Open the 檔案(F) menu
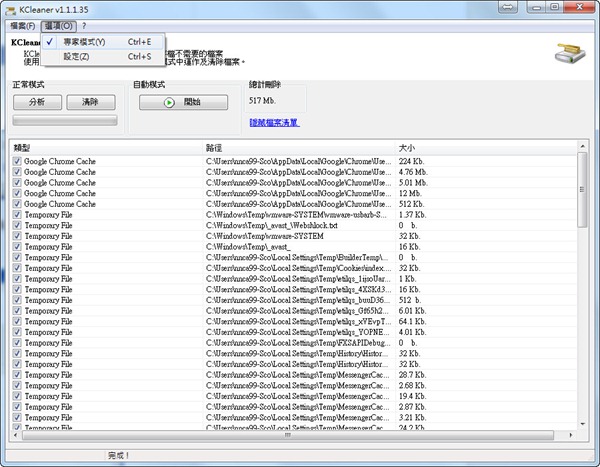 tap(23, 26)
